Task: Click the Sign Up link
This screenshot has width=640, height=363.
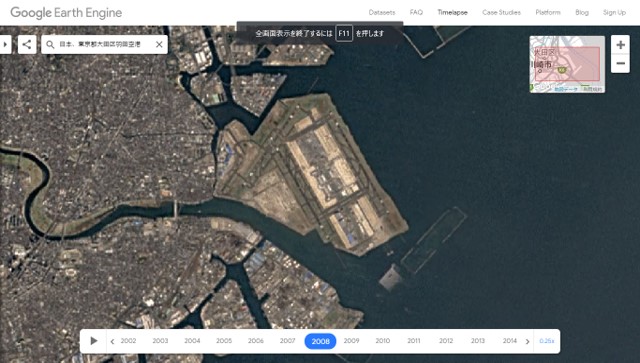Action: 614,12
